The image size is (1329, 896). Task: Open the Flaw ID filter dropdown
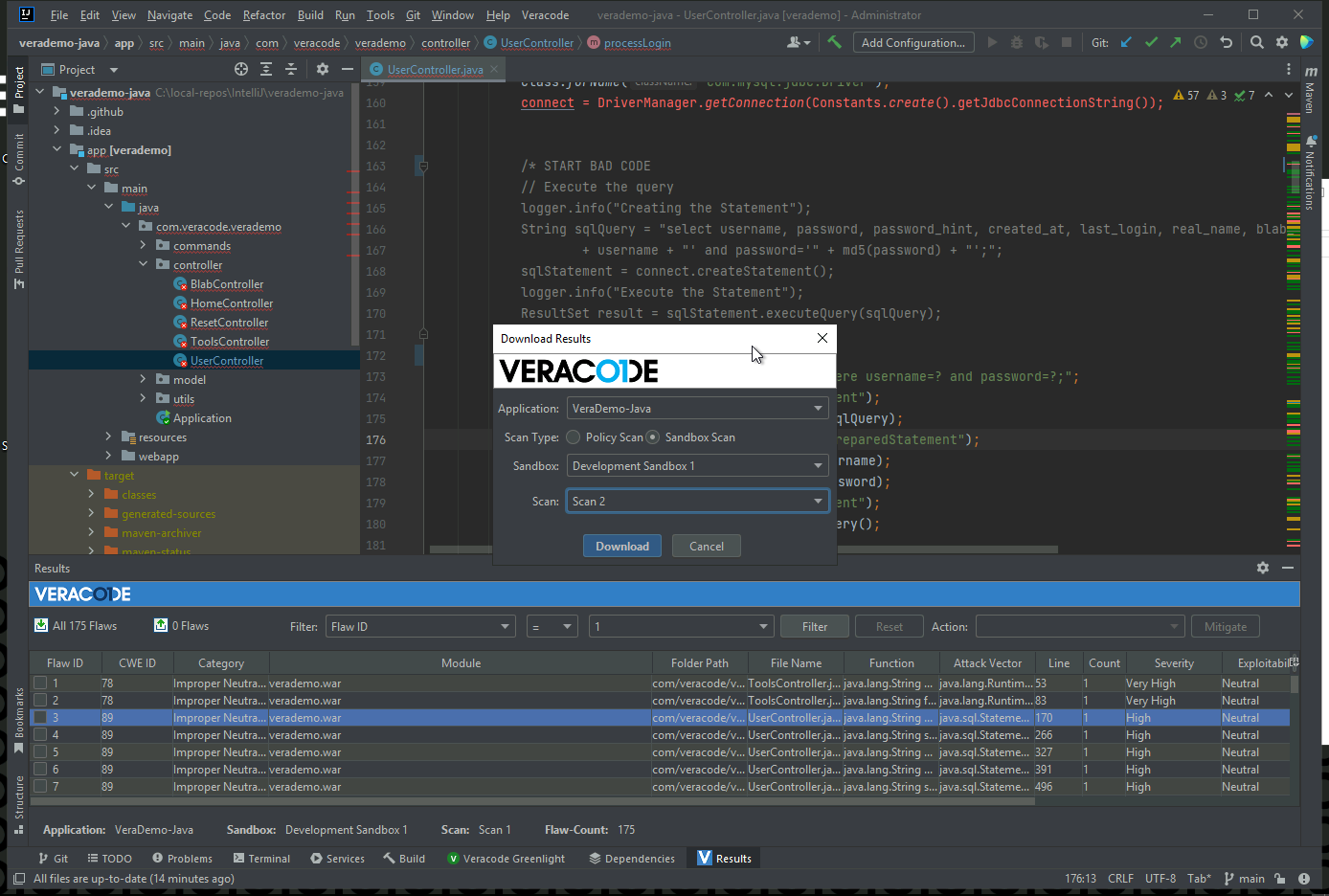(x=420, y=626)
